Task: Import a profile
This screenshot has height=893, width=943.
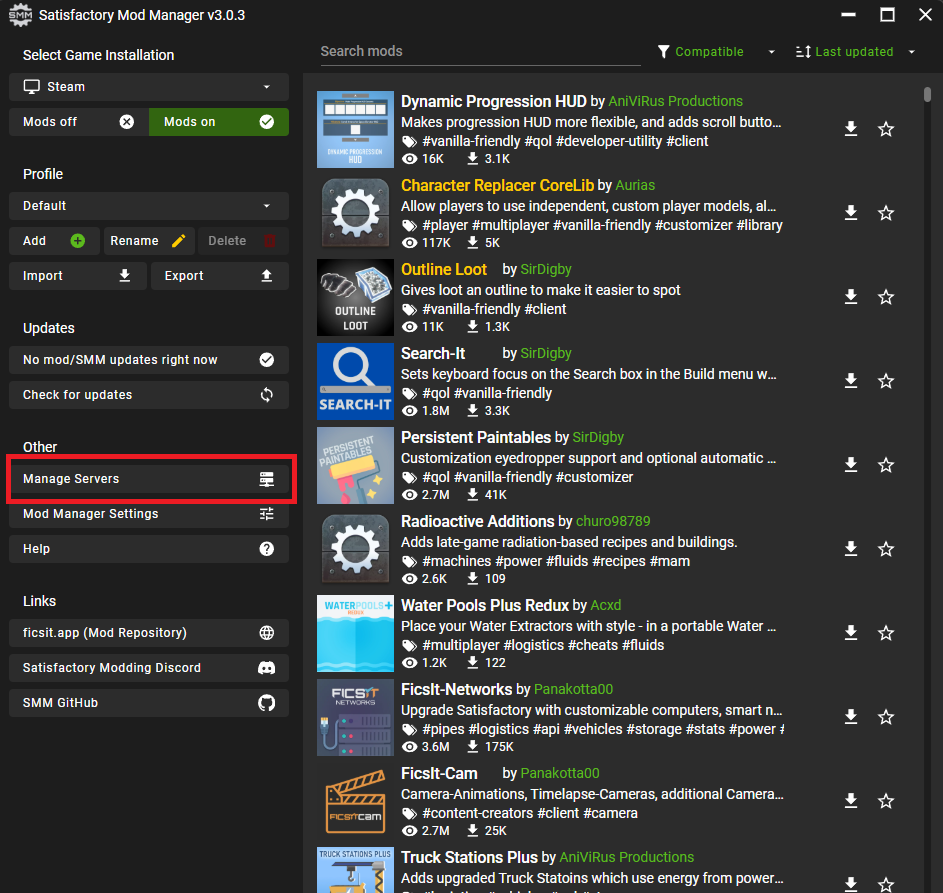Action: [x=78, y=276]
